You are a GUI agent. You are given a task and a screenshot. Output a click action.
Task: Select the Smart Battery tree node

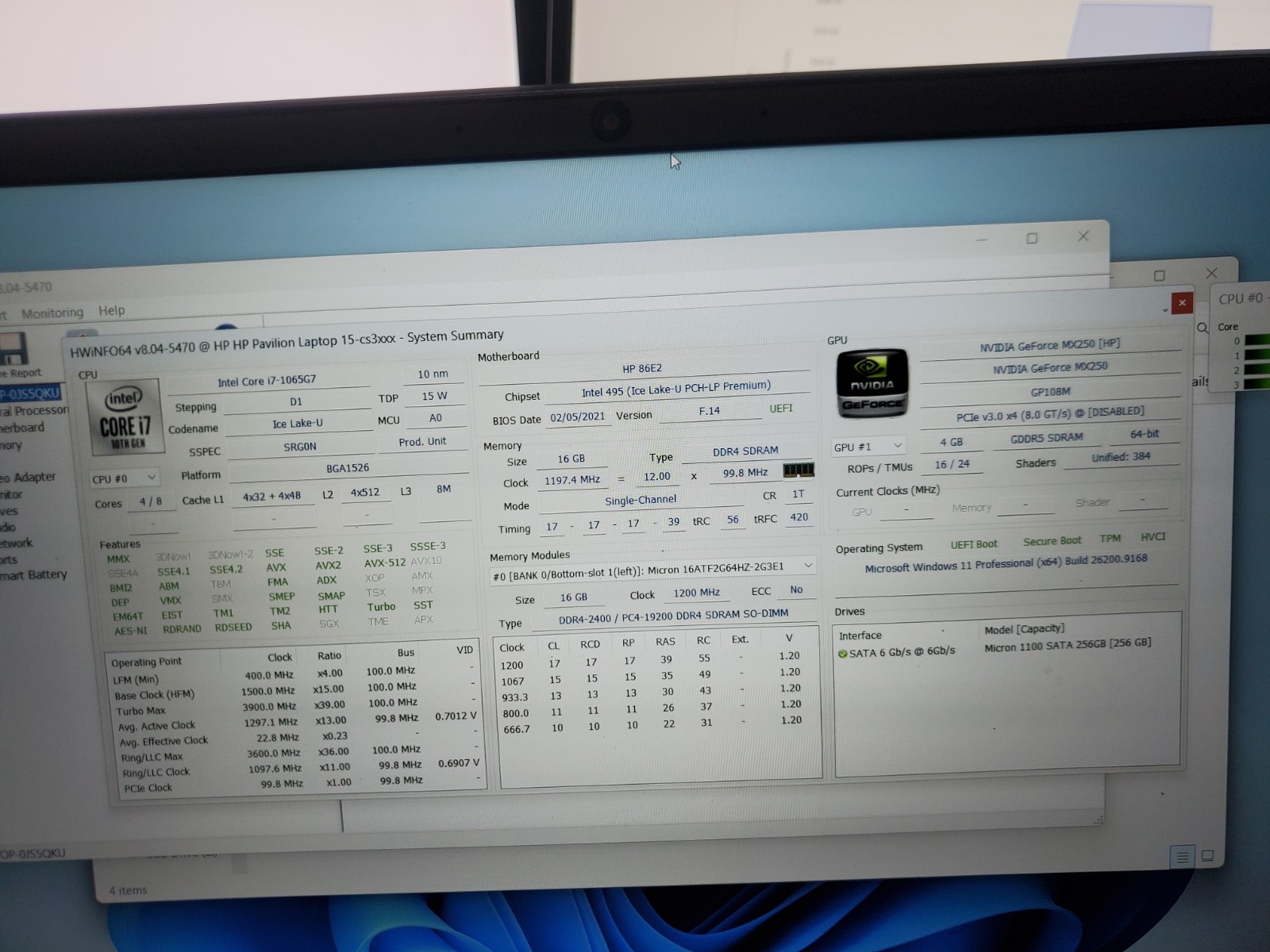33,574
